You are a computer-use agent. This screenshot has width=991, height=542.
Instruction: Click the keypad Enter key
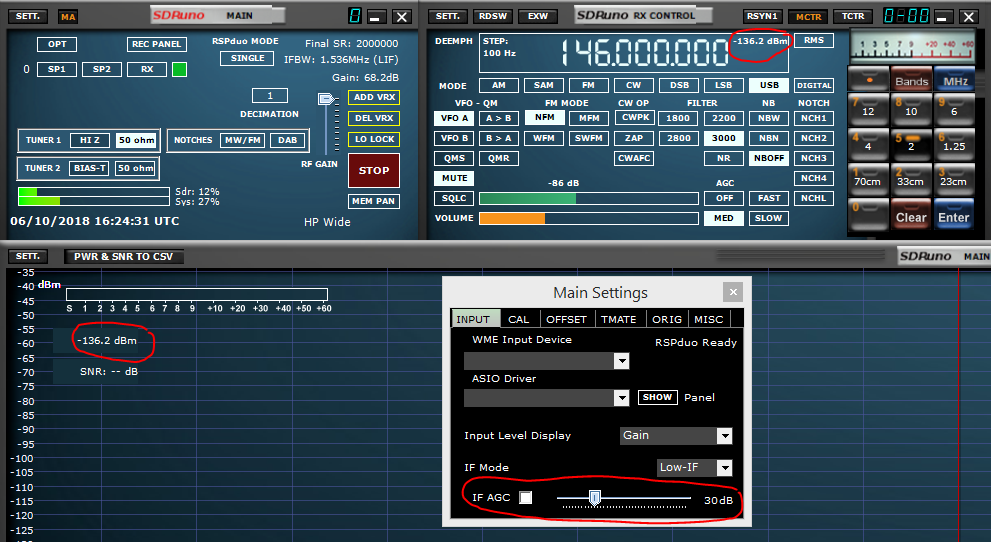[954, 215]
